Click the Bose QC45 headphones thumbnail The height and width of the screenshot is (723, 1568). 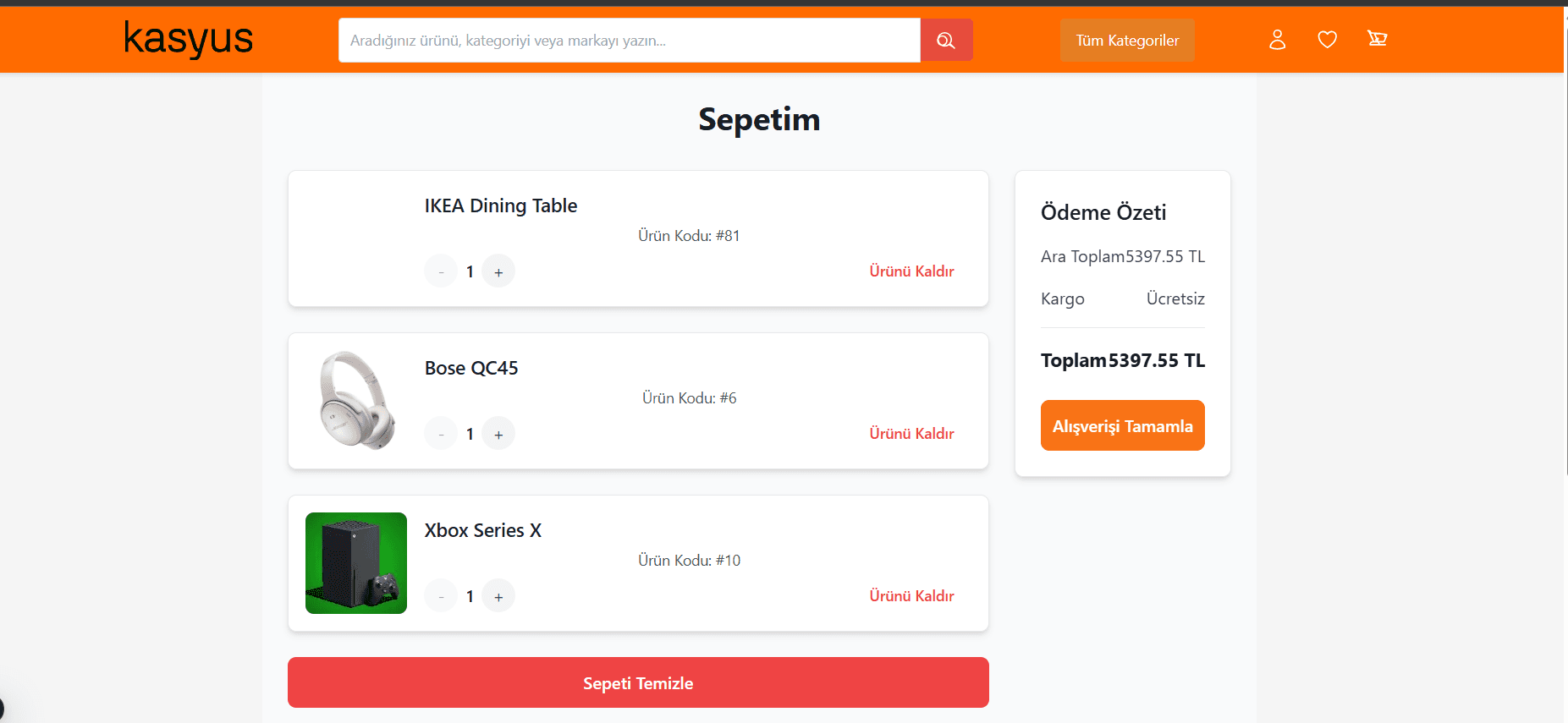356,400
